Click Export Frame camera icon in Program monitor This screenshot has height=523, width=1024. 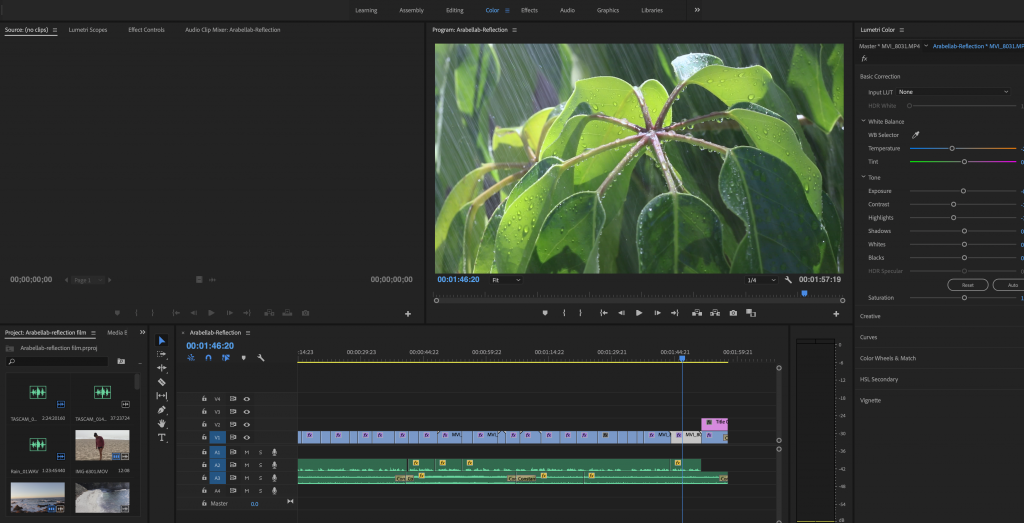[733, 313]
